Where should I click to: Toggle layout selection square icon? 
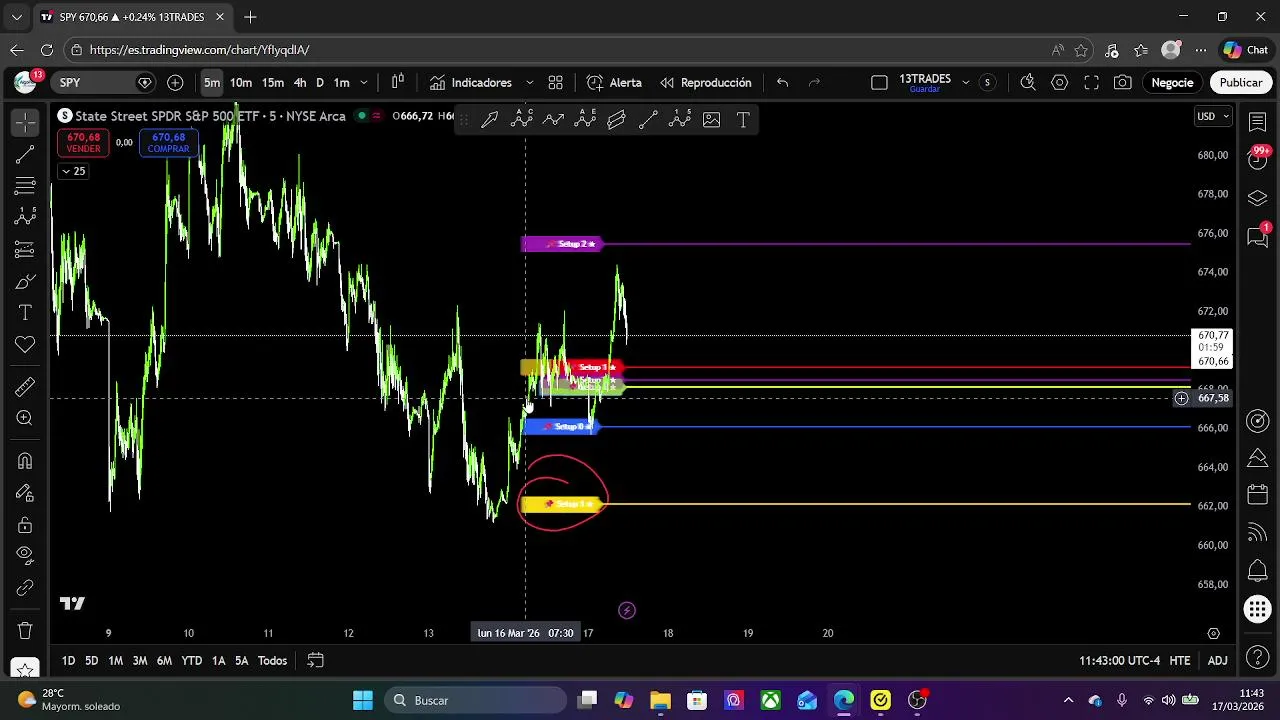point(879,83)
